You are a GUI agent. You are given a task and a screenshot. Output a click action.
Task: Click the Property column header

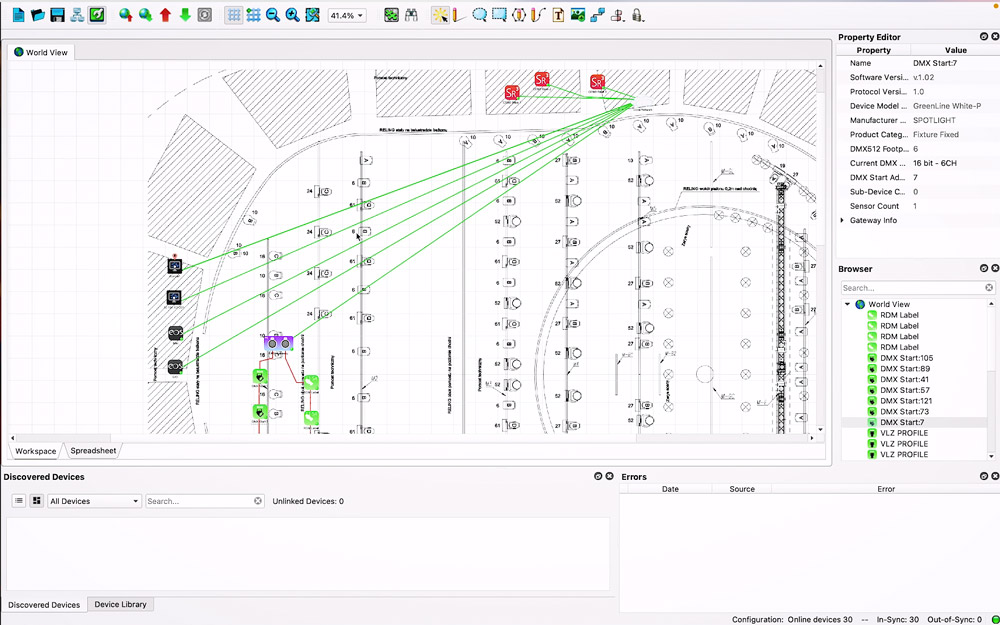point(874,50)
